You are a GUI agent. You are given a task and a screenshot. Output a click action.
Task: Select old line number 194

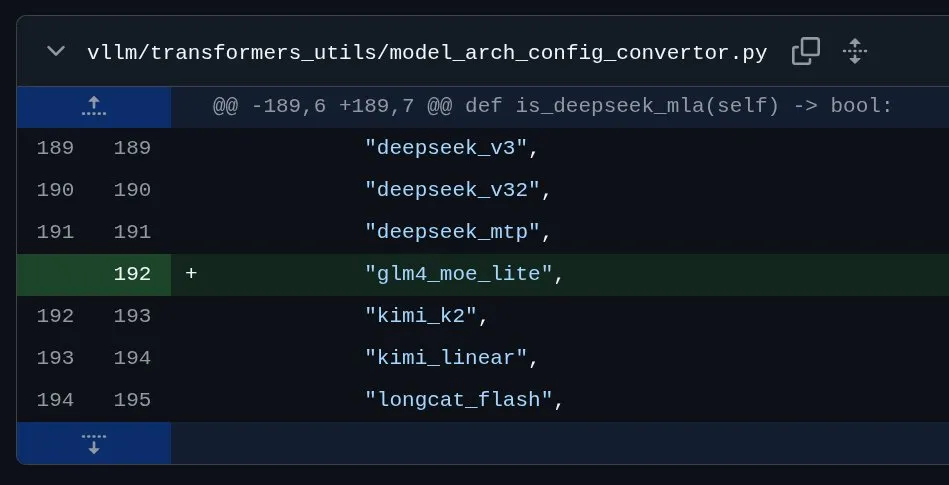pos(55,400)
